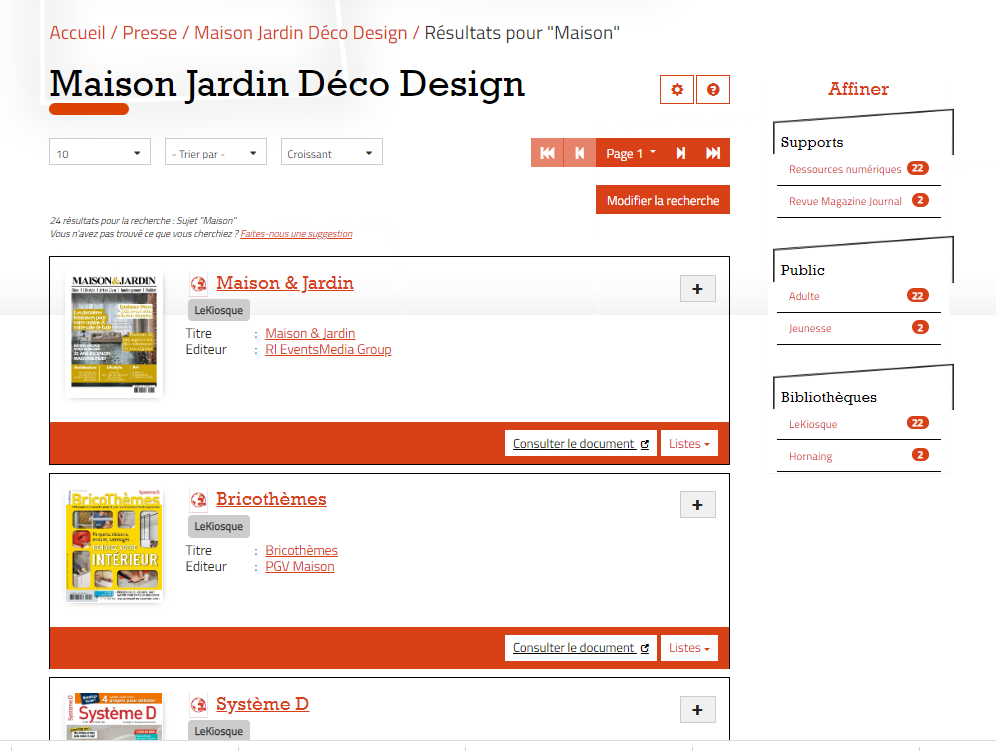Click 'Consulter le document' for Maison & Jardin
Image resolution: width=996 pixels, height=751 pixels.
(x=581, y=443)
